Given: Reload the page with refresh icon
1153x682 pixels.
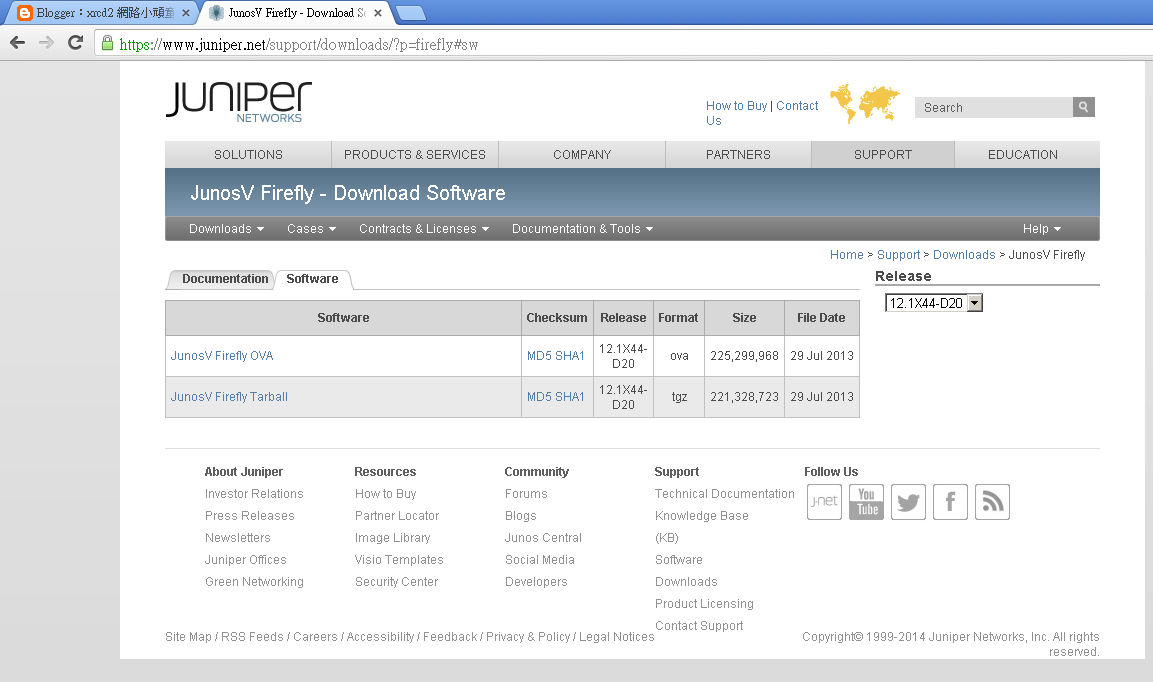Looking at the screenshot, I should click(75, 43).
